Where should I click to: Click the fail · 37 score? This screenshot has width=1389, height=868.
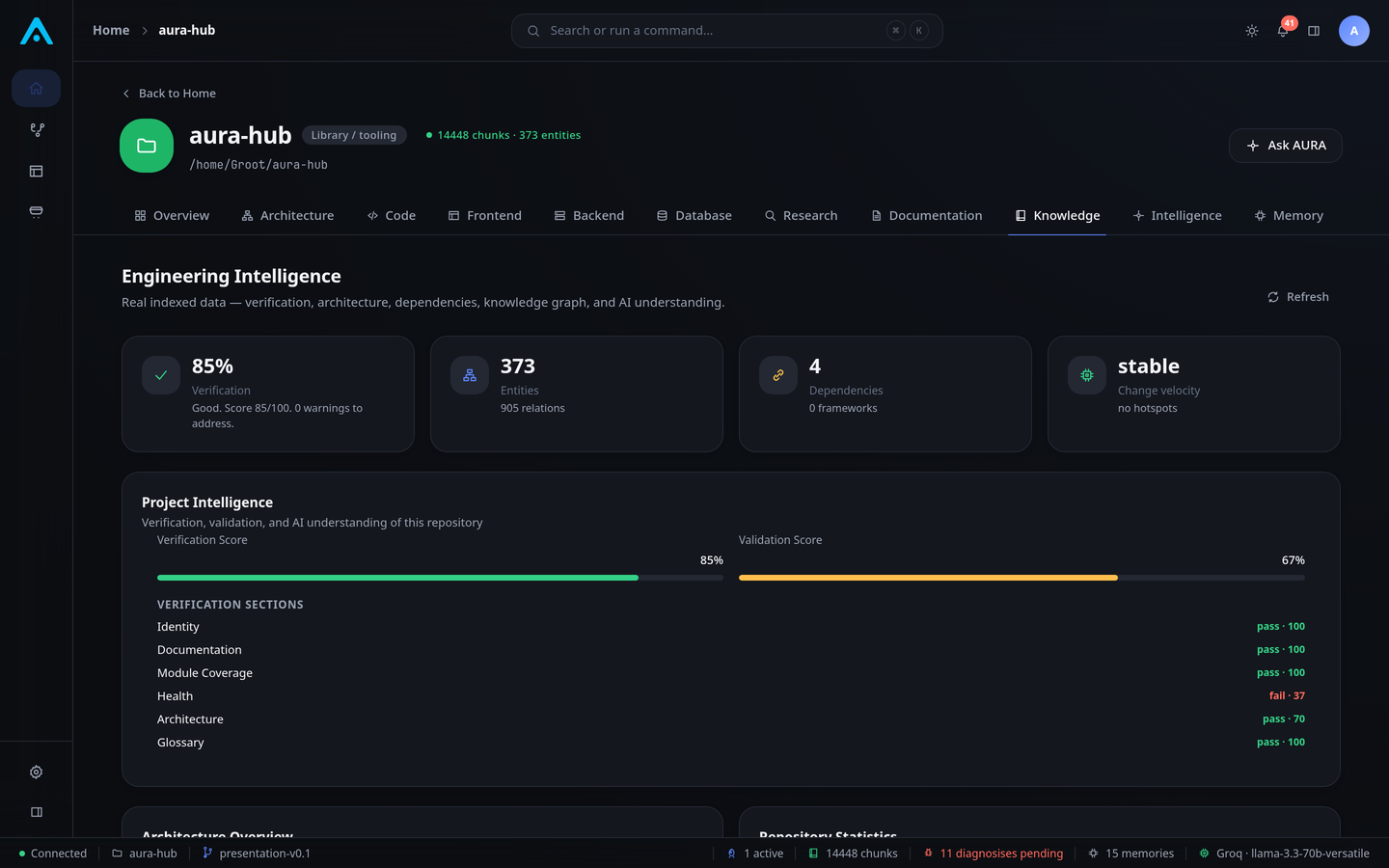[x=1287, y=696]
